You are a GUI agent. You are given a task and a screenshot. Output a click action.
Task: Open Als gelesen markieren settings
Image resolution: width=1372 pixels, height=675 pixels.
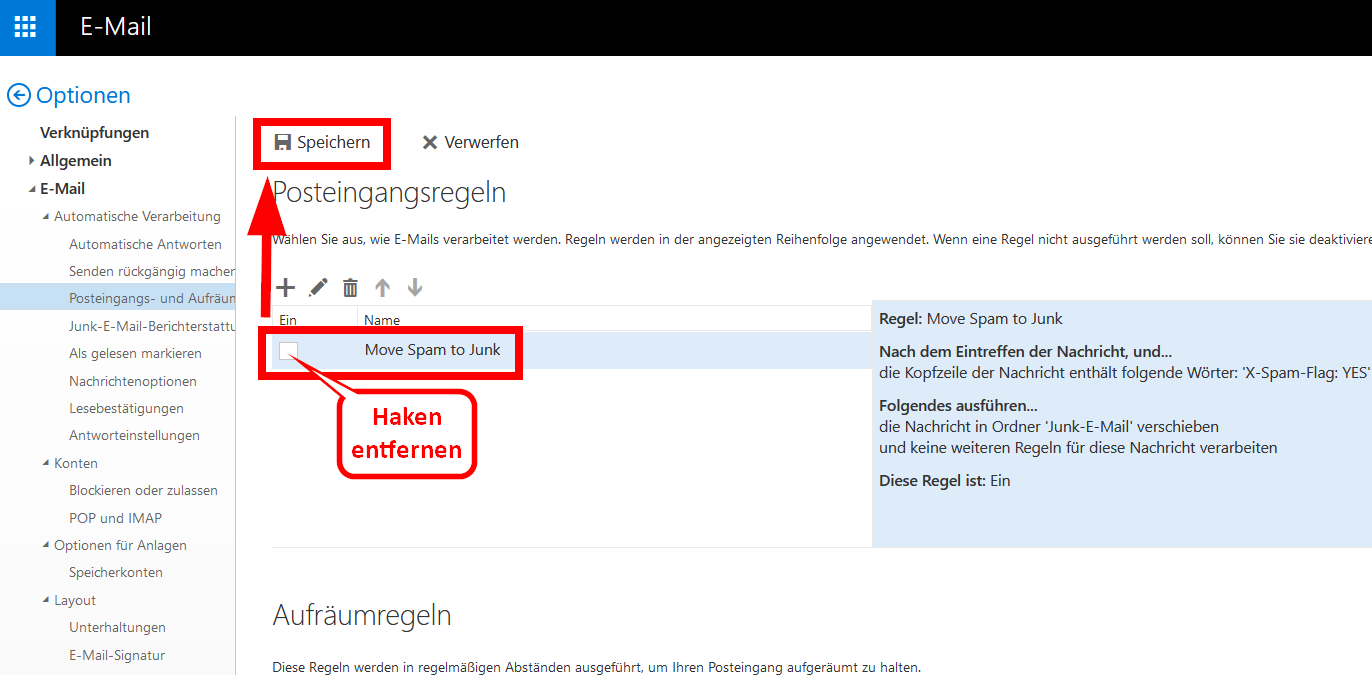tap(135, 353)
